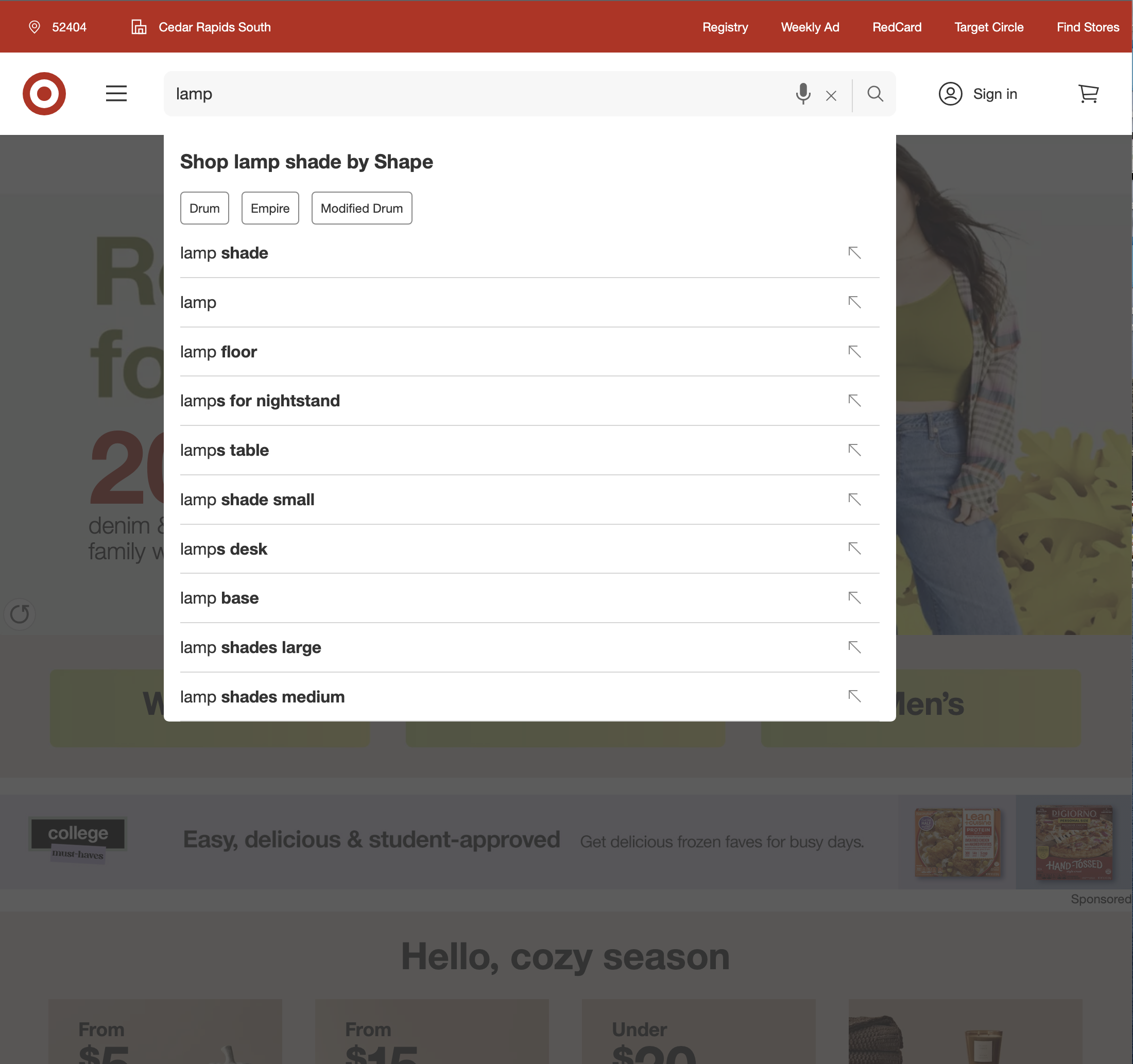Image resolution: width=1133 pixels, height=1064 pixels.
Task: Click the arrow beside 'lamp base' suggestion
Action: click(x=854, y=598)
